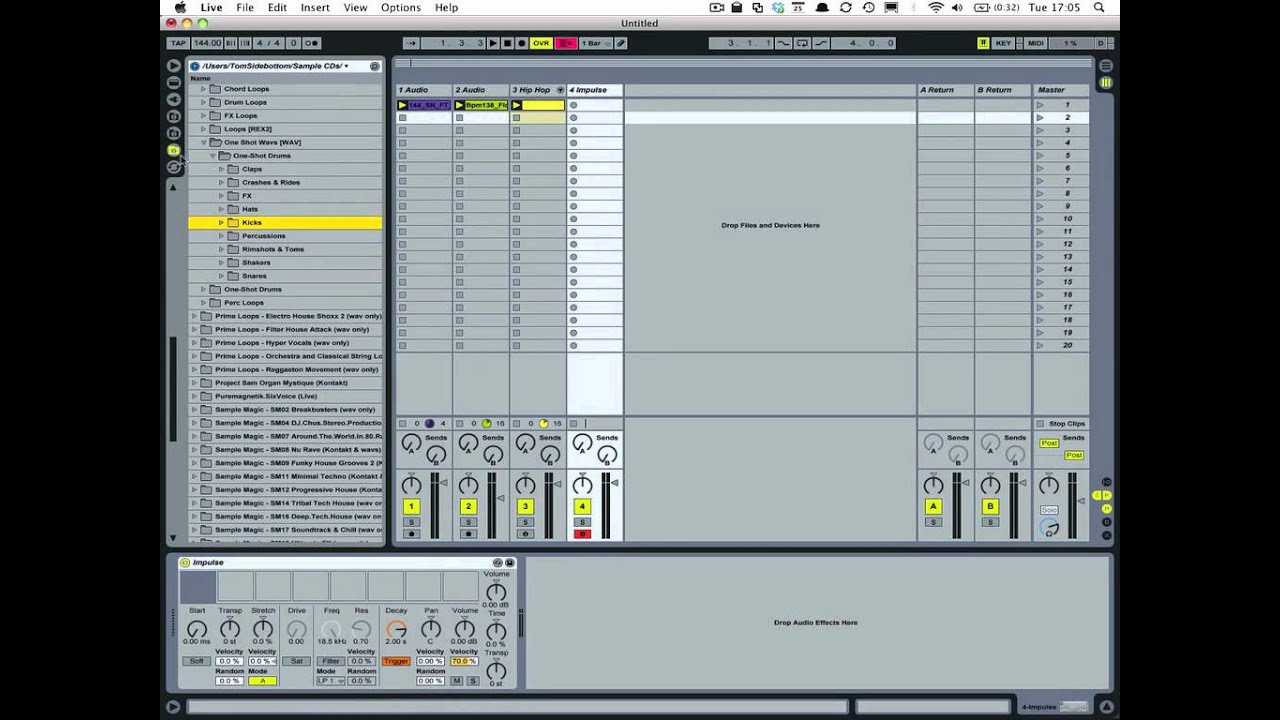
Task: Open the Live Device Browser icon
Action: tap(174, 82)
